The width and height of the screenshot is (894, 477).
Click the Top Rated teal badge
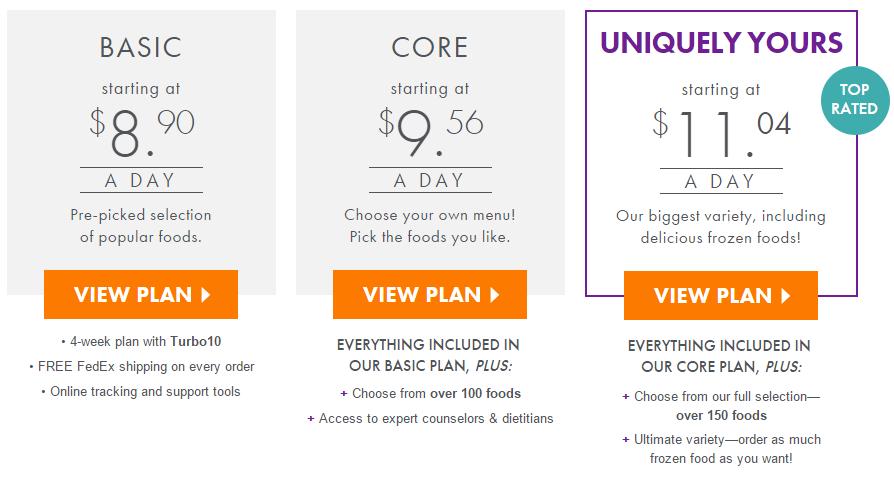point(854,100)
